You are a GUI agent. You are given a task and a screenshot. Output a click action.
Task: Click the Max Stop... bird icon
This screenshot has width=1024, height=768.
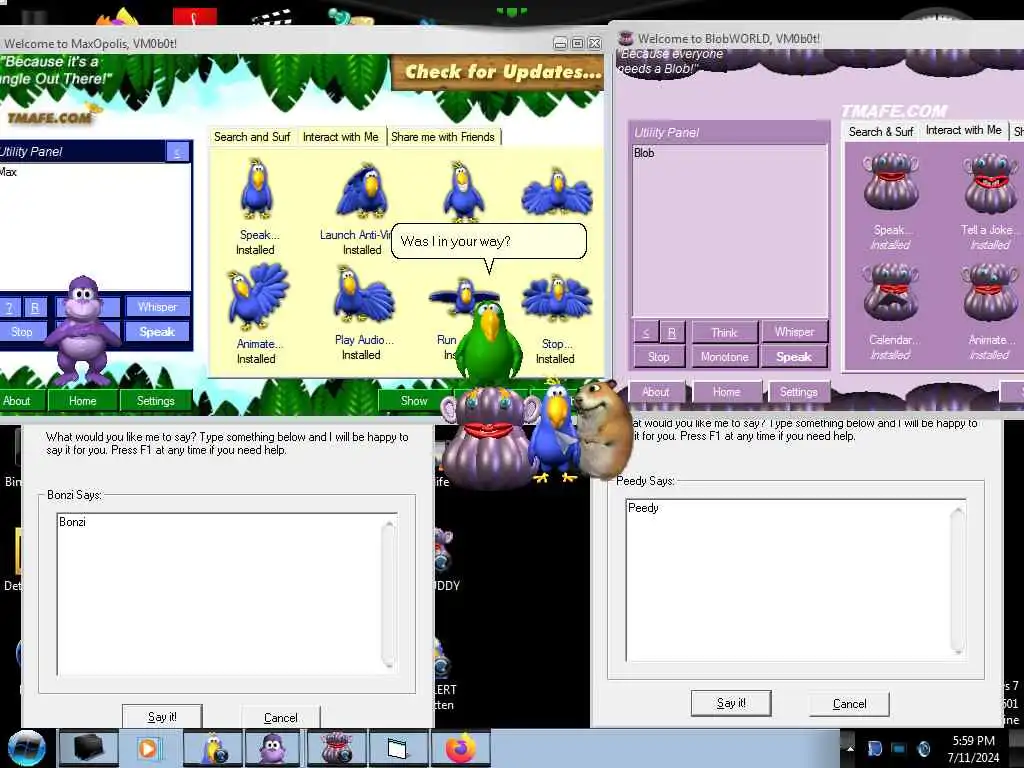click(x=556, y=299)
